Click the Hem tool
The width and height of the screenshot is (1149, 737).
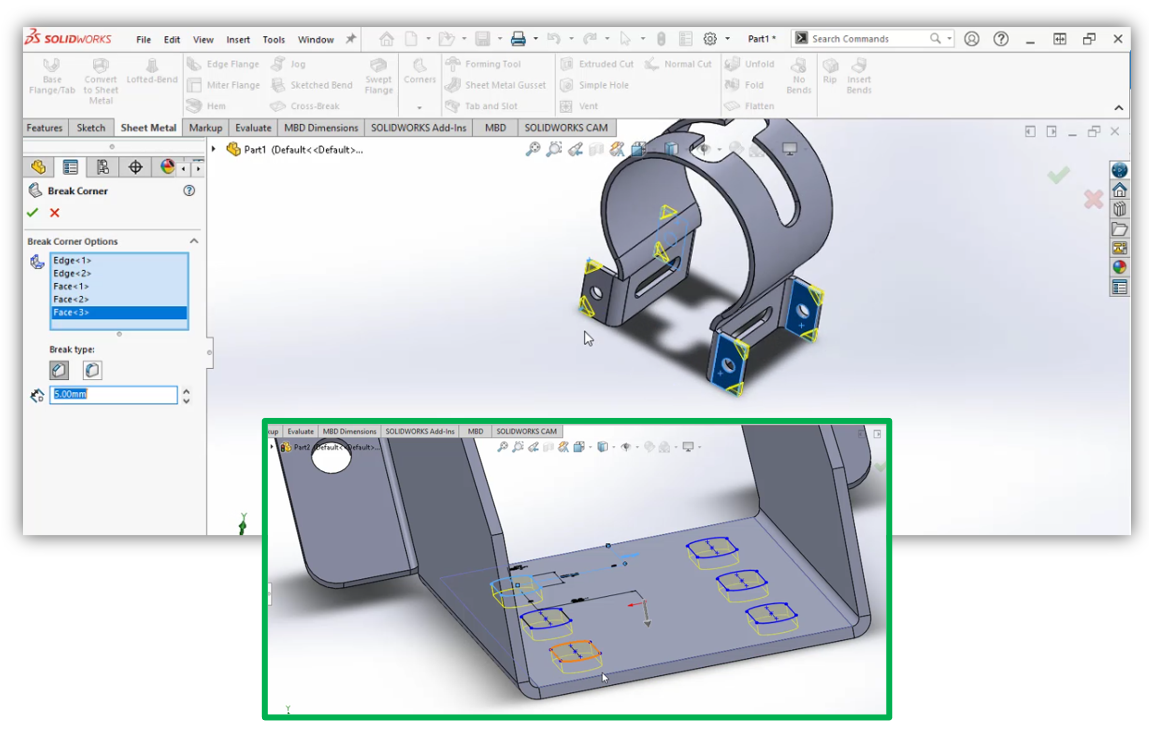207,105
